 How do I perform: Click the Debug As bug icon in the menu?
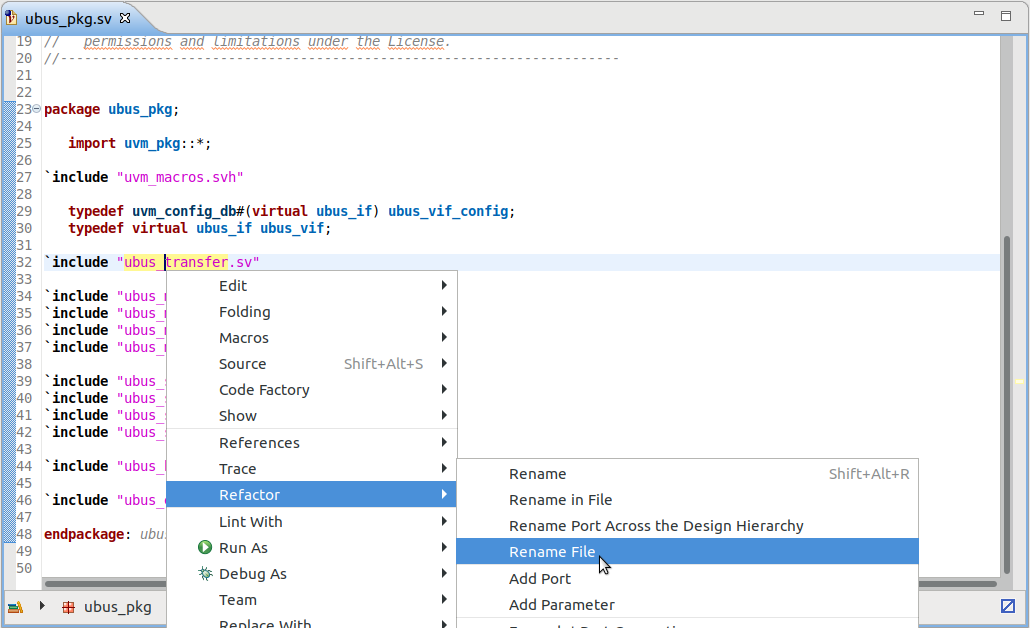[x=207, y=573]
